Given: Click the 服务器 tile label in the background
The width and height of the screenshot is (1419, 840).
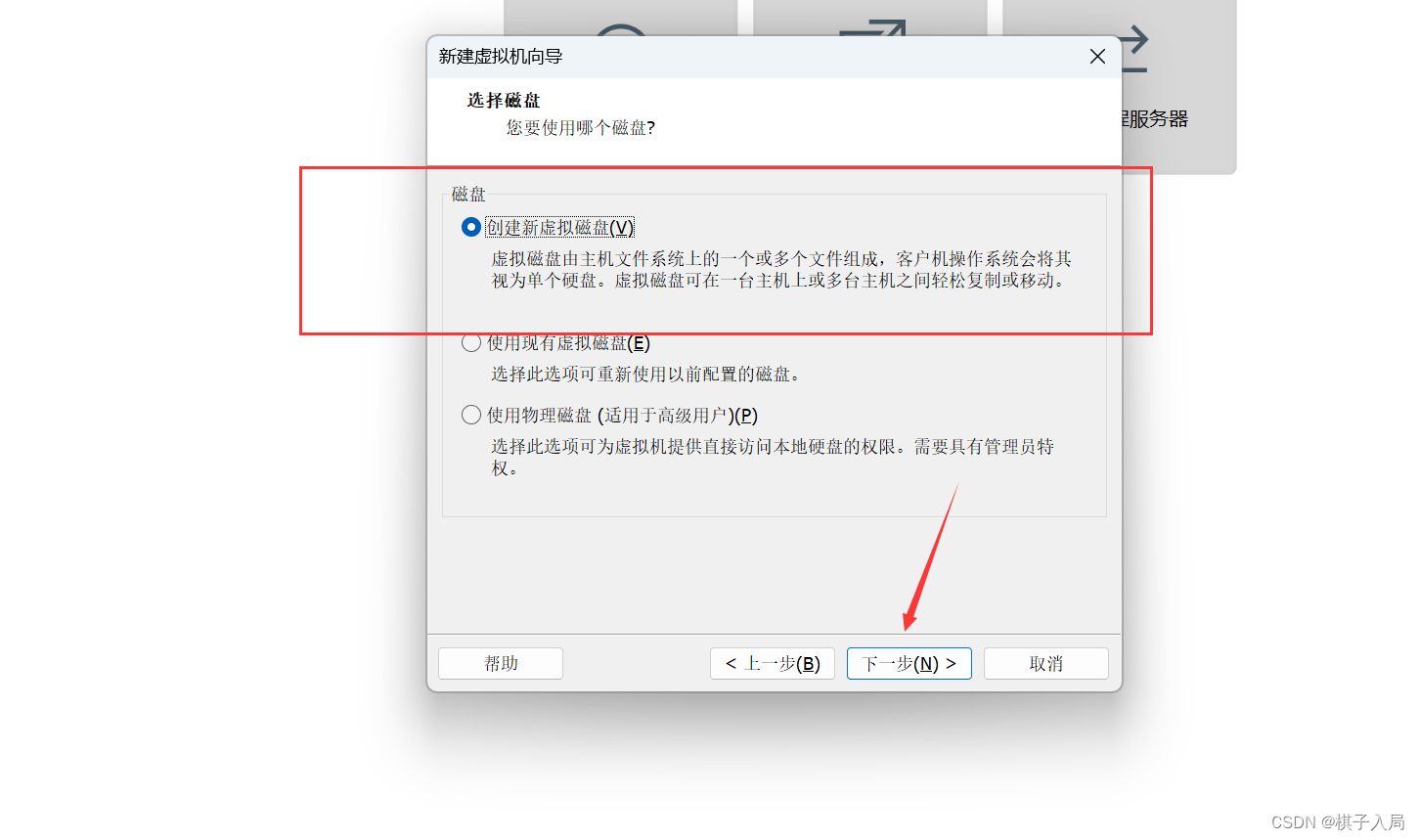Looking at the screenshot, I should 1154,119.
